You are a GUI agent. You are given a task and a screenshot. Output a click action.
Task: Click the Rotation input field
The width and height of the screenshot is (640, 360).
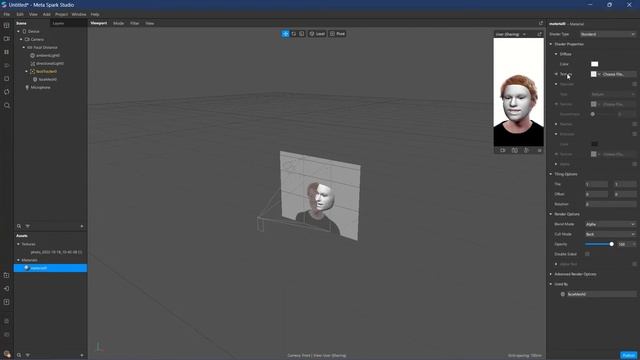click(611, 204)
